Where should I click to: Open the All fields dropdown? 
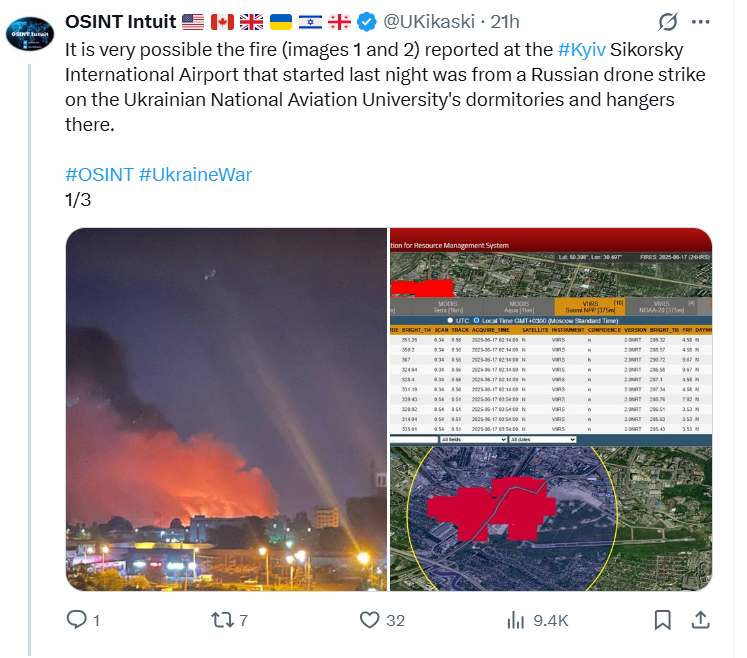point(472,439)
